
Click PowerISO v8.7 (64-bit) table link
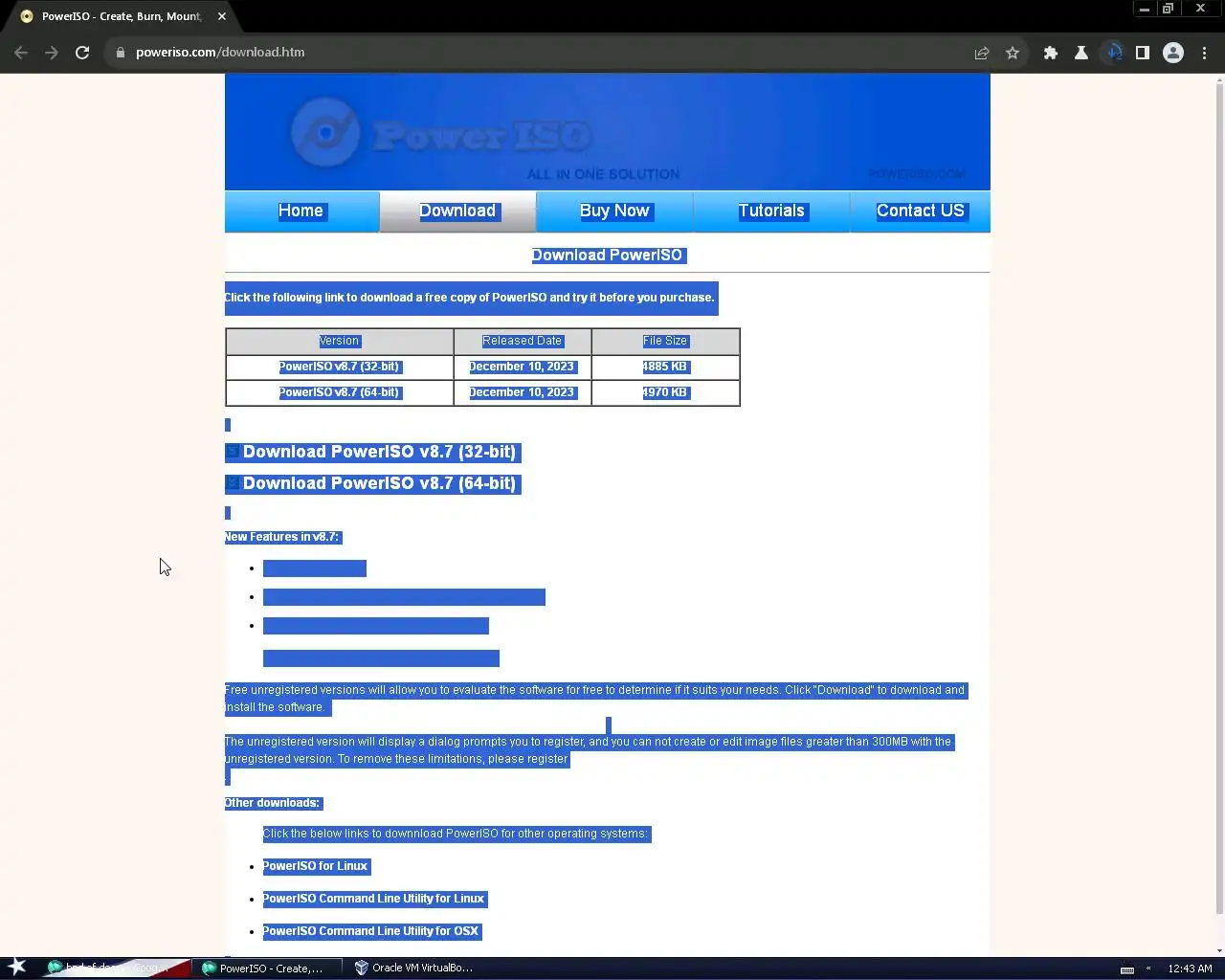point(339,392)
